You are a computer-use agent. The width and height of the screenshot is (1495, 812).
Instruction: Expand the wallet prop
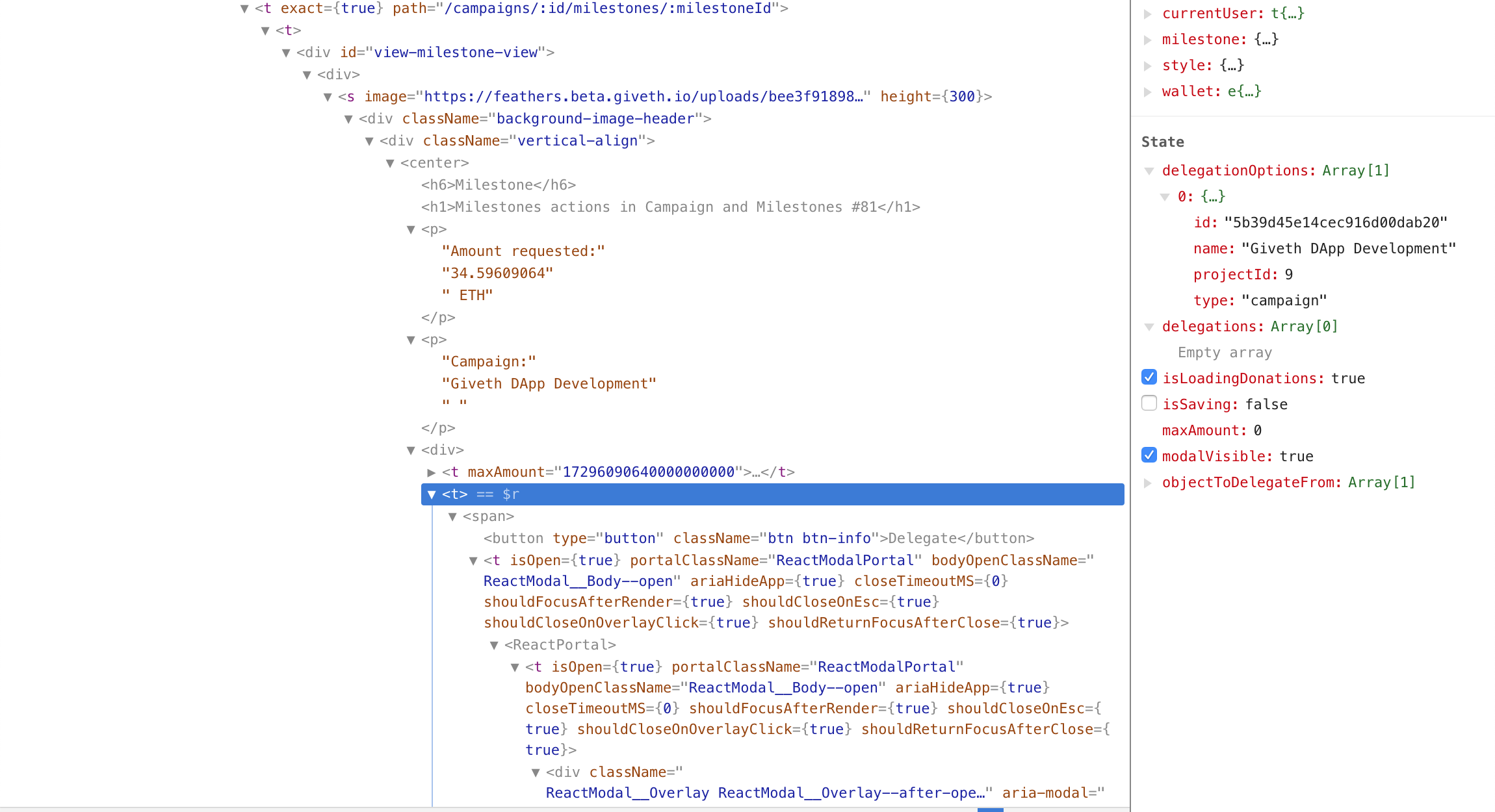click(1148, 92)
